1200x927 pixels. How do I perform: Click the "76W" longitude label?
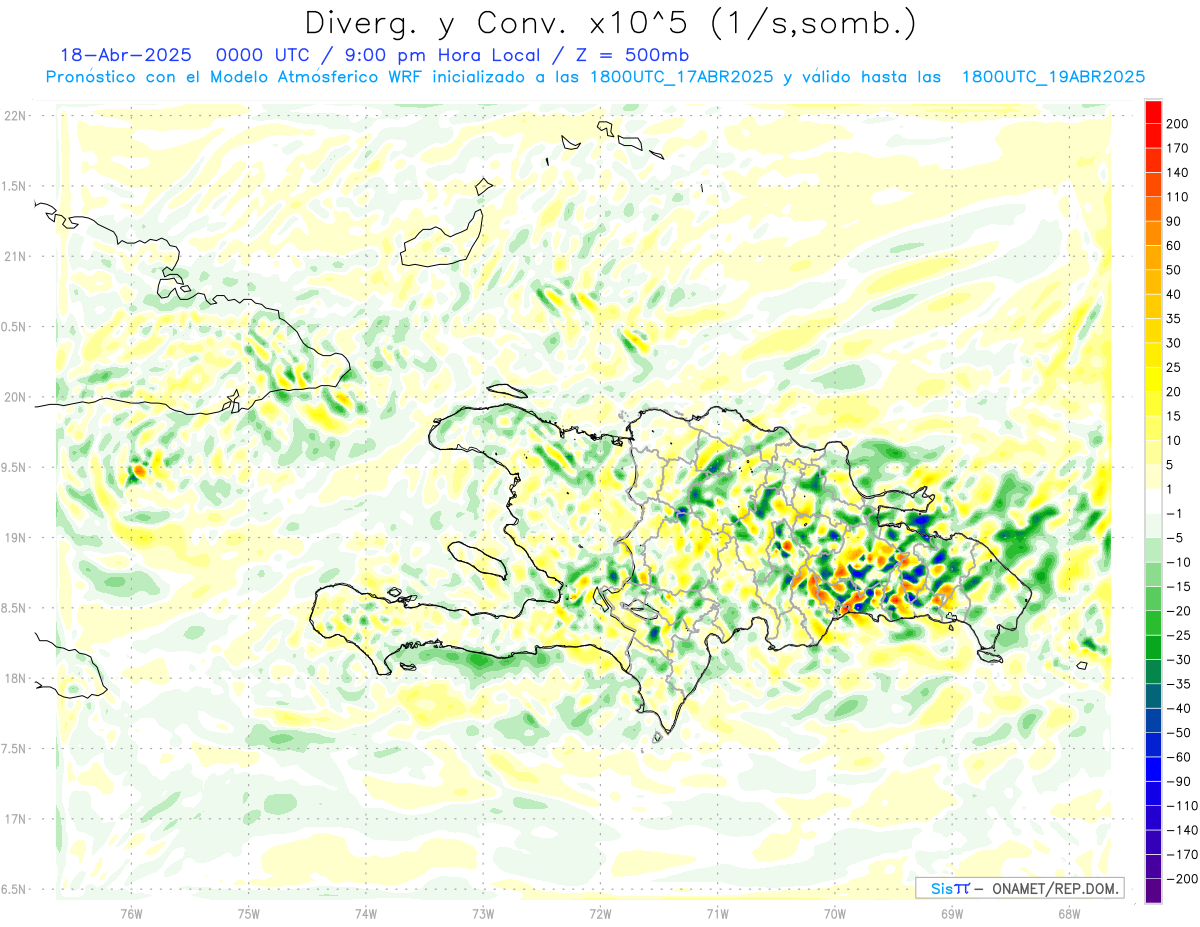131,913
